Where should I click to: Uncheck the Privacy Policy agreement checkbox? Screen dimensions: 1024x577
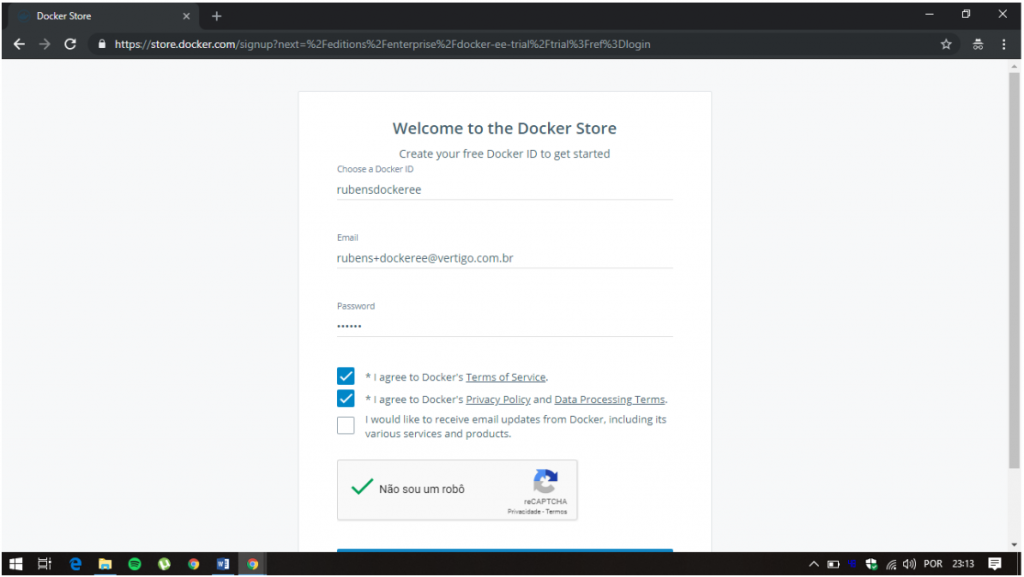[346, 399]
